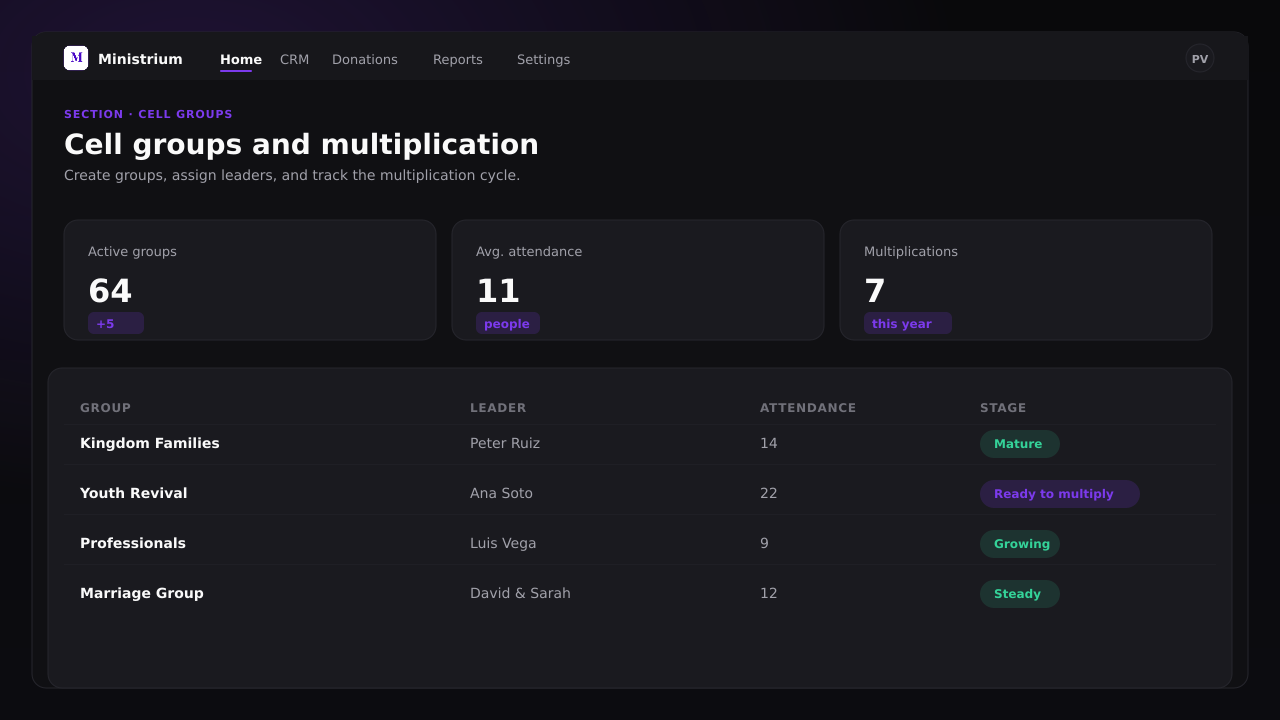1280x720 pixels.
Task: Click the Steady stage badge
Action: [1019, 594]
